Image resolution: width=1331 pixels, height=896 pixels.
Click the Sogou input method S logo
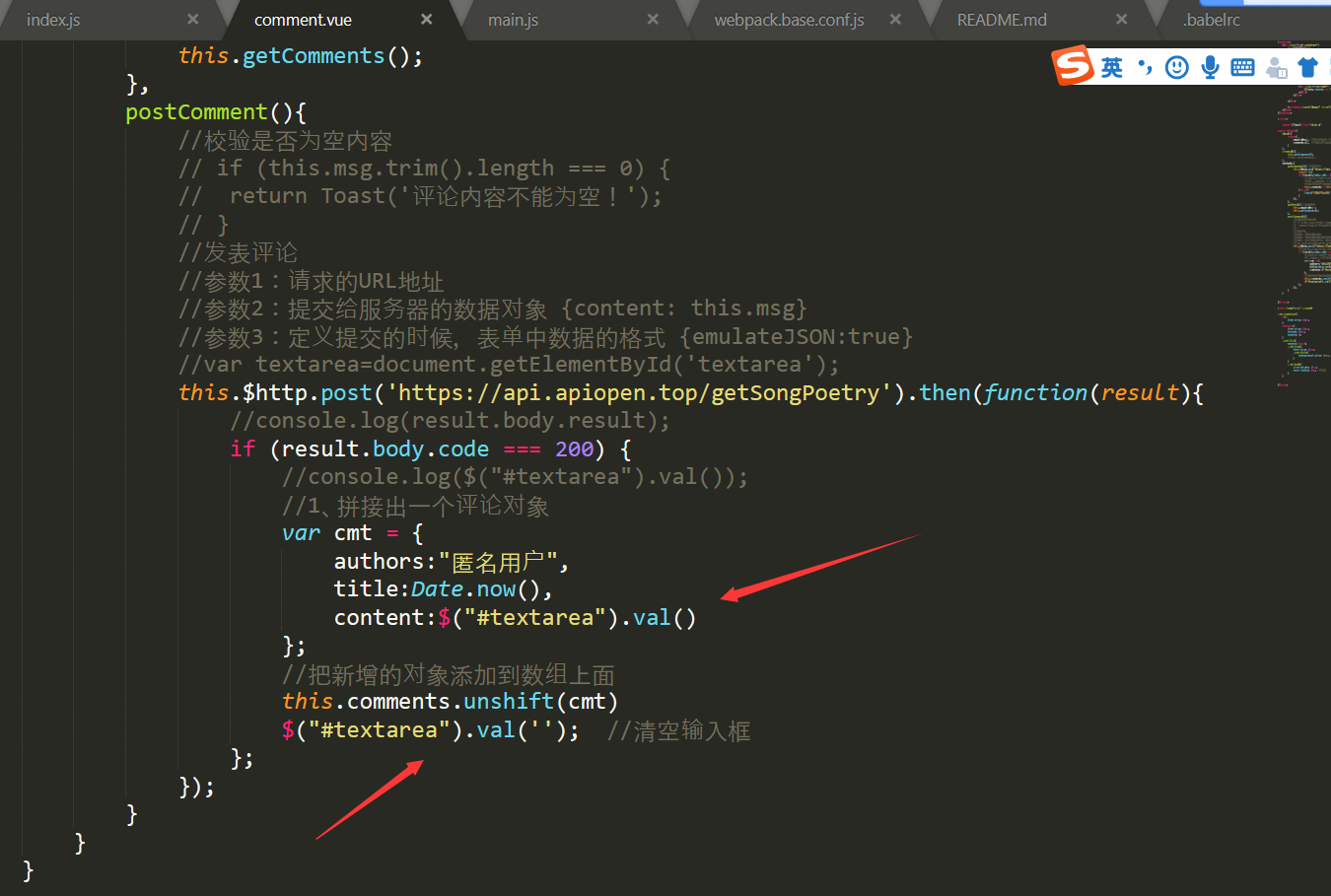coord(1074,66)
